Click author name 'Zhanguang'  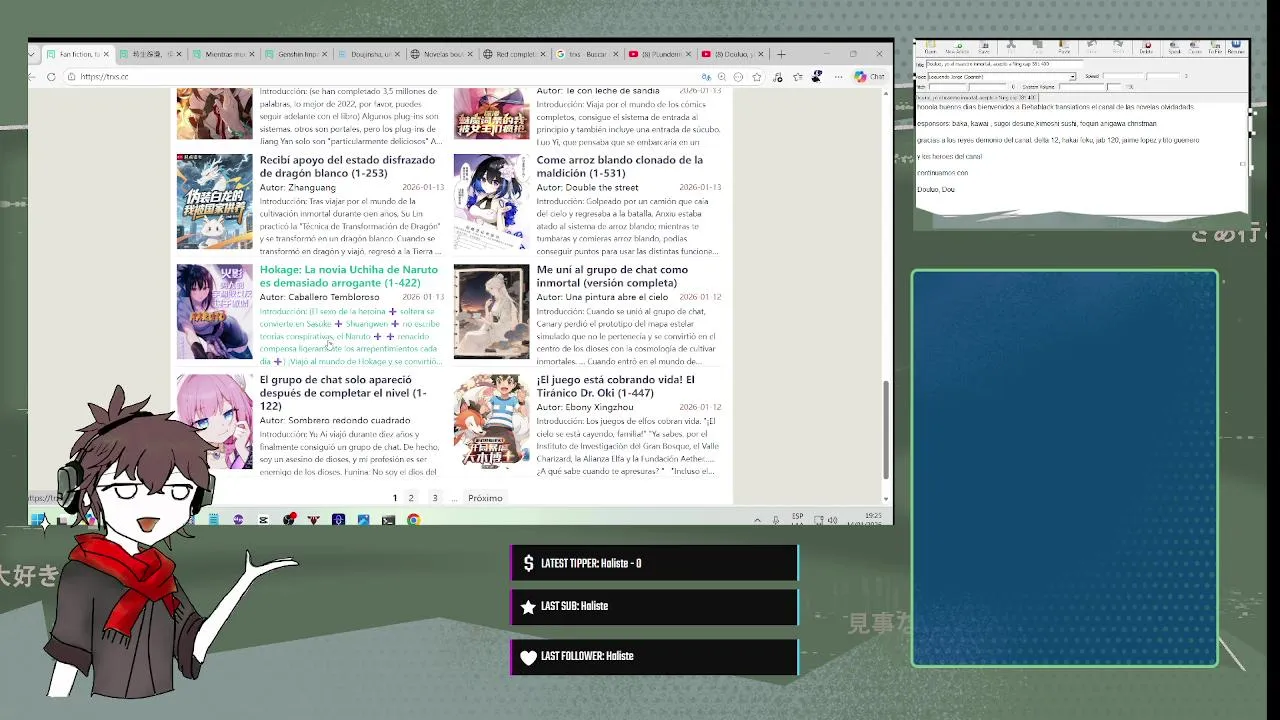coord(312,187)
